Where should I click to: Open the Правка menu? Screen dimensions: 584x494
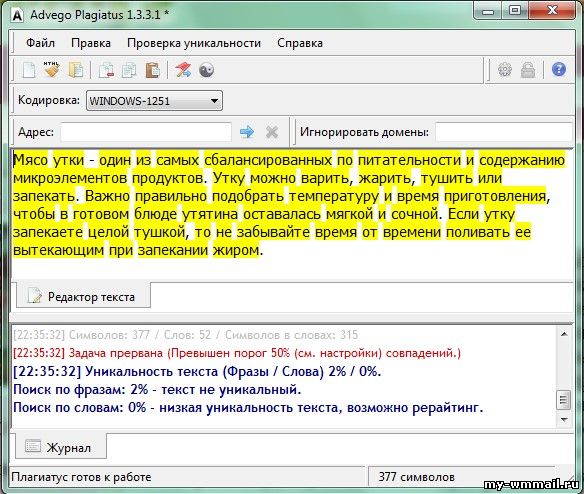click(x=91, y=43)
